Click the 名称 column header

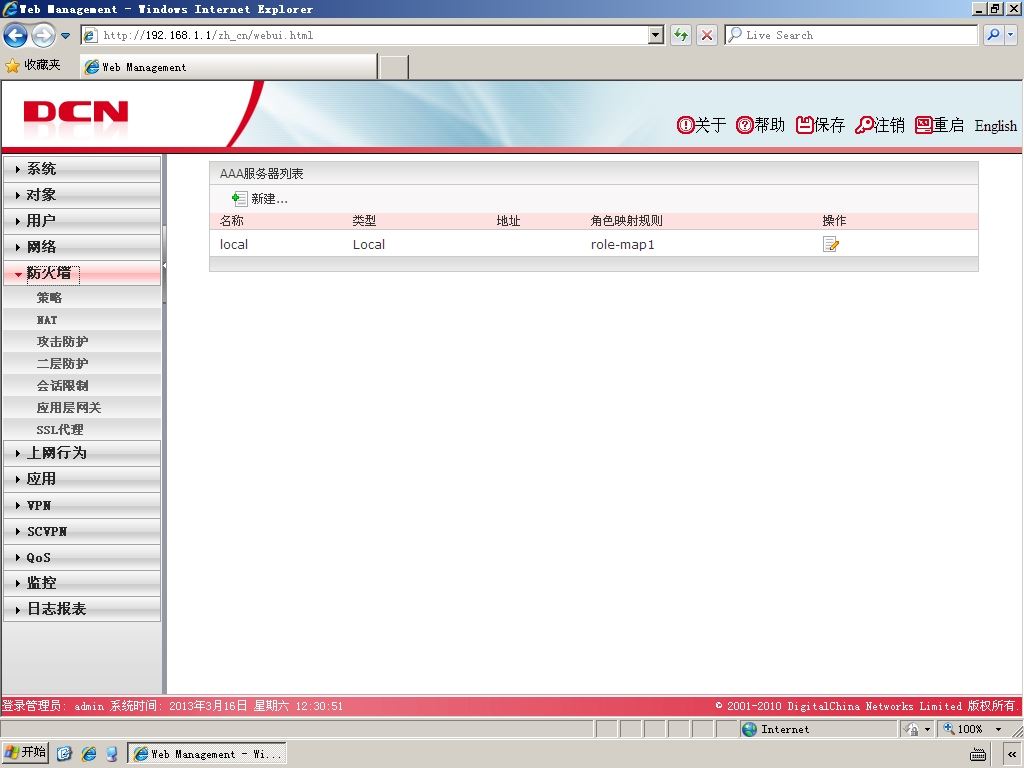232,221
